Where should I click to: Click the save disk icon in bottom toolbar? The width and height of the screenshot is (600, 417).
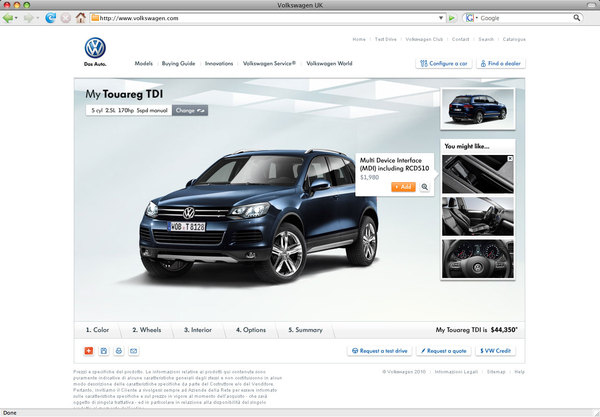[104, 351]
